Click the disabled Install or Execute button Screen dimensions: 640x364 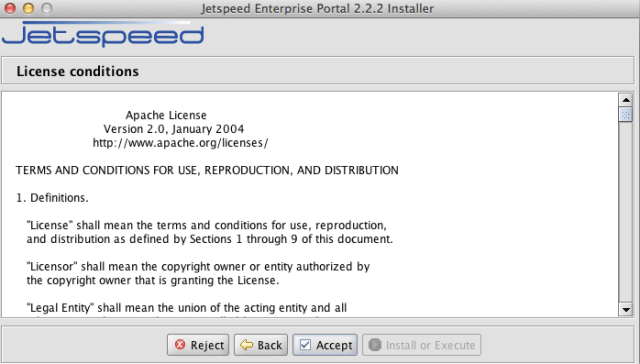(422, 345)
